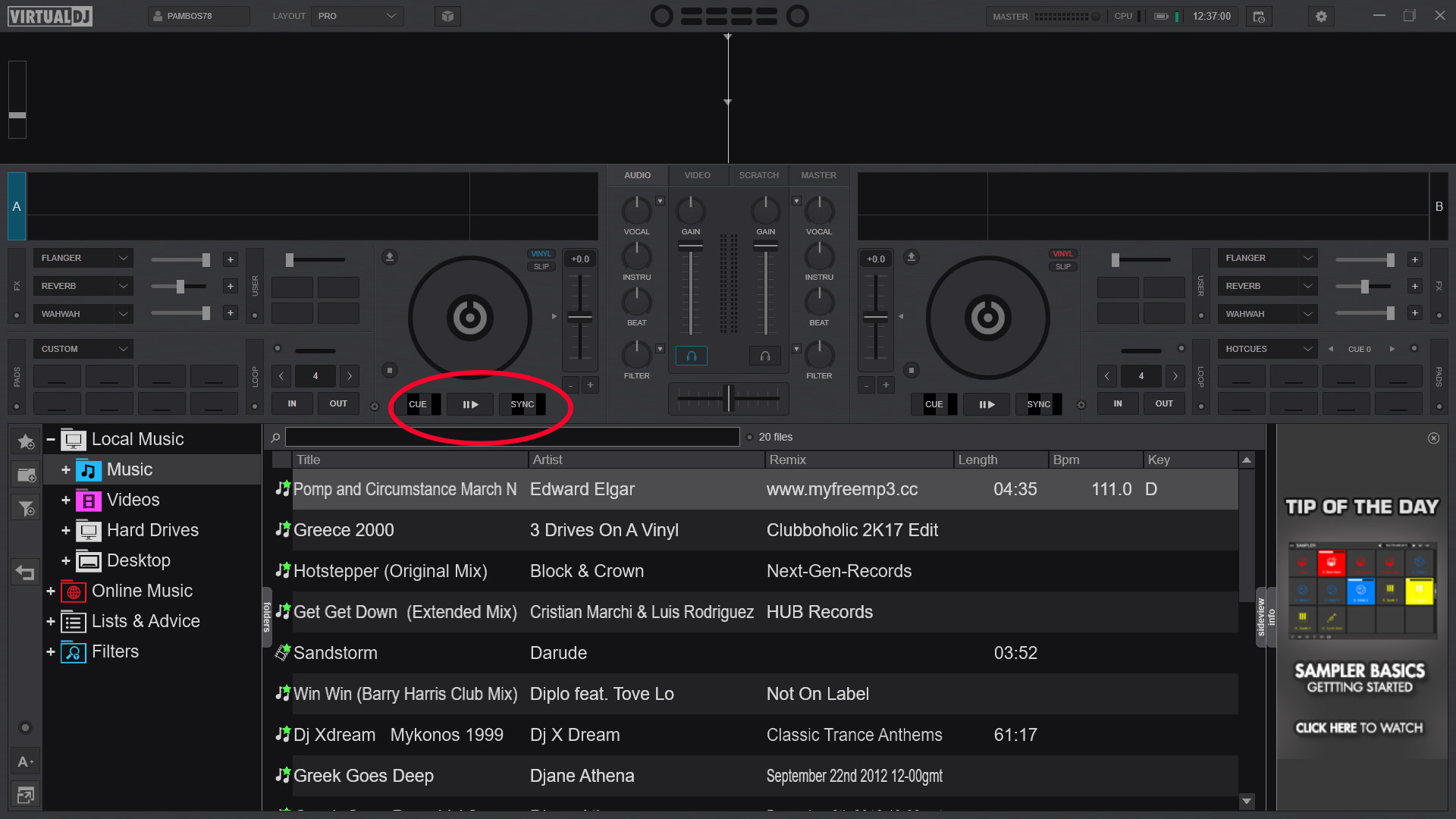The width and height of the screenshot is (1456, 819).
Task: Toggle SLIP mode on deck B
Action: (1062, 267)
